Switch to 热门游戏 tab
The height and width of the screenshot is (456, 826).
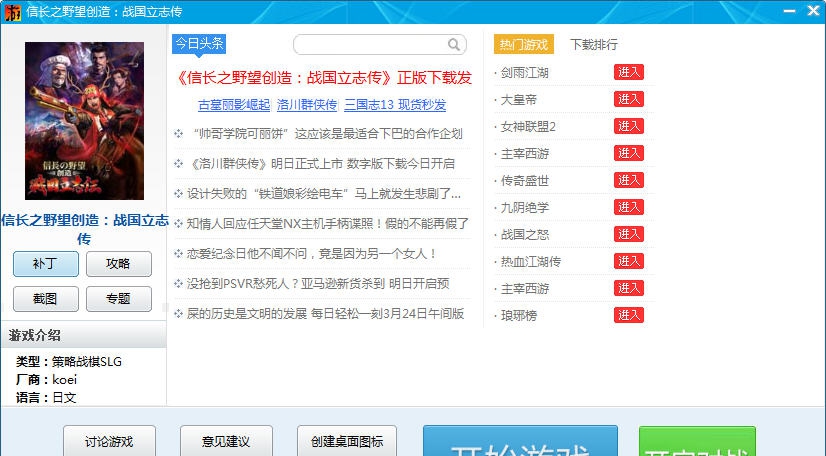524,44
